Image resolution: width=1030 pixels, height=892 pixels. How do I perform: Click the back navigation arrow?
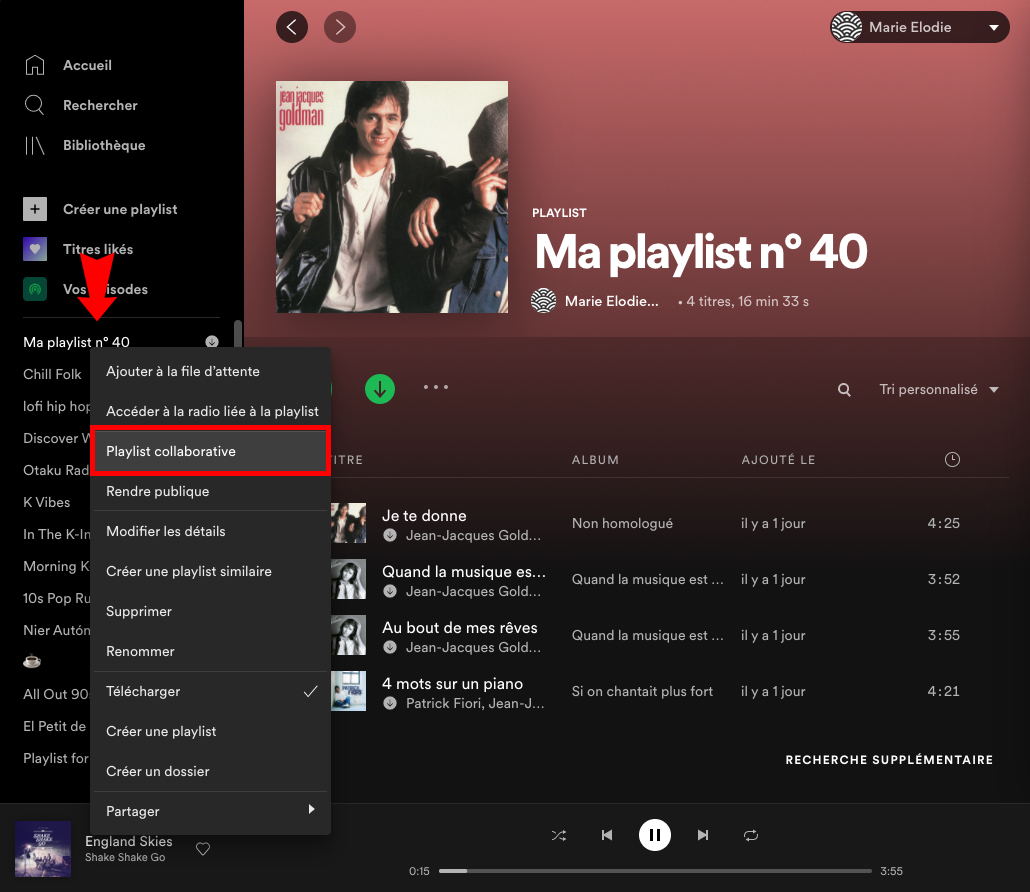pos(291,27)
